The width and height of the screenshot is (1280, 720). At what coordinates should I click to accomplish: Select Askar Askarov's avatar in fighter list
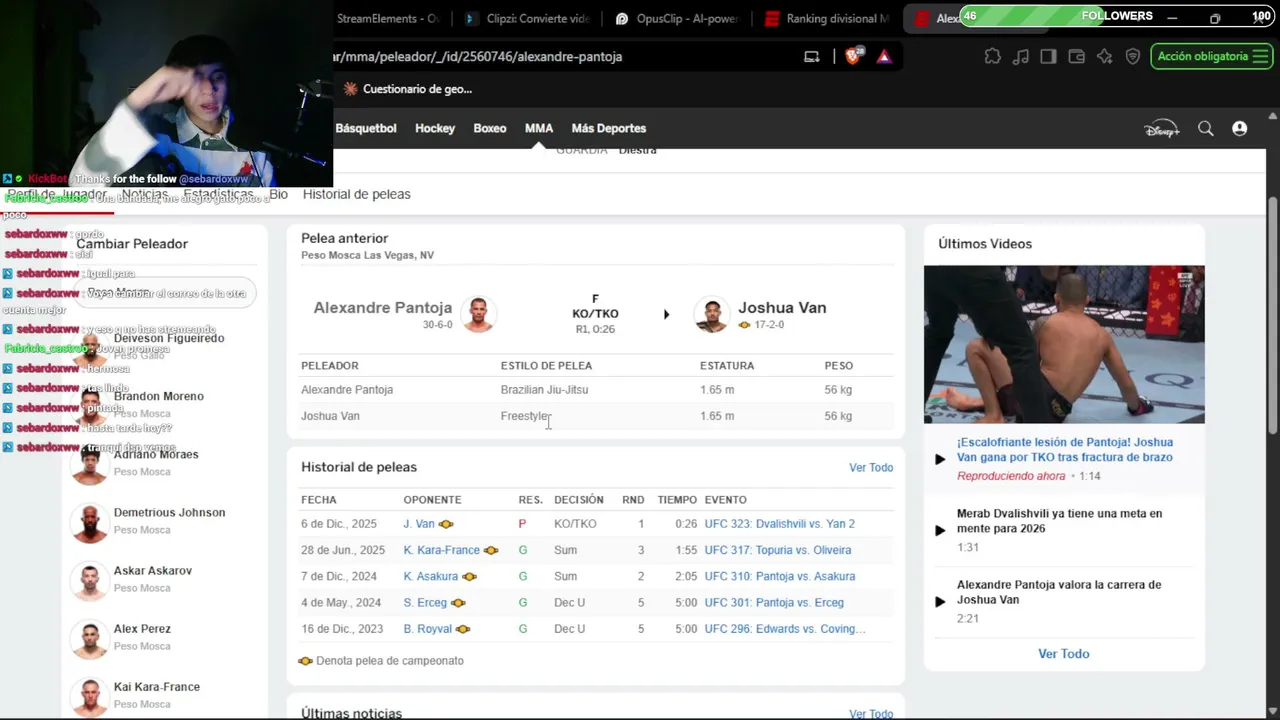pos(90,579)
